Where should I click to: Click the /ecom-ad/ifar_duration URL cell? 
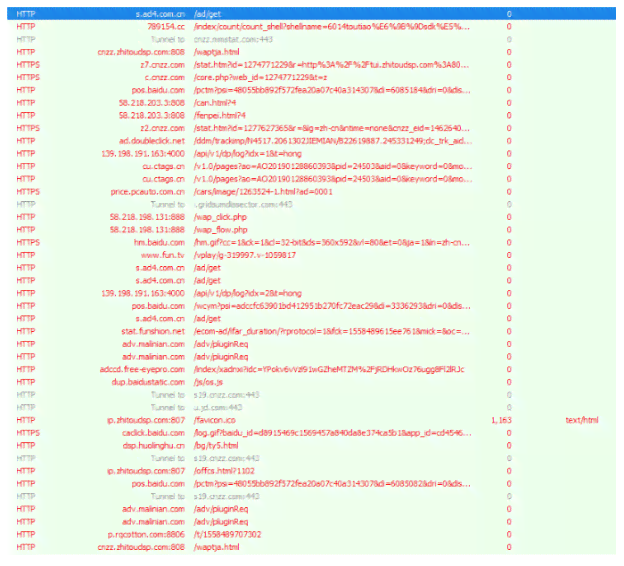(332, 332)
